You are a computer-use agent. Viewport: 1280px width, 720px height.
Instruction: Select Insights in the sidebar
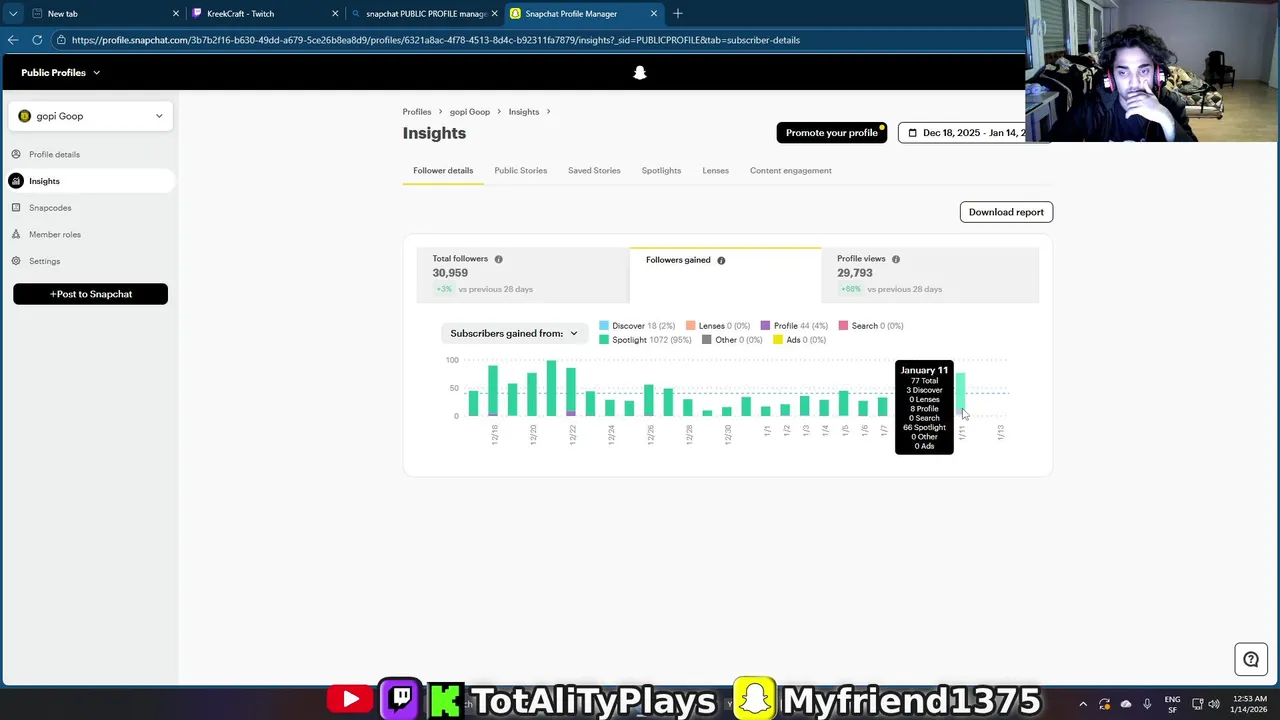tap(89, 181)
